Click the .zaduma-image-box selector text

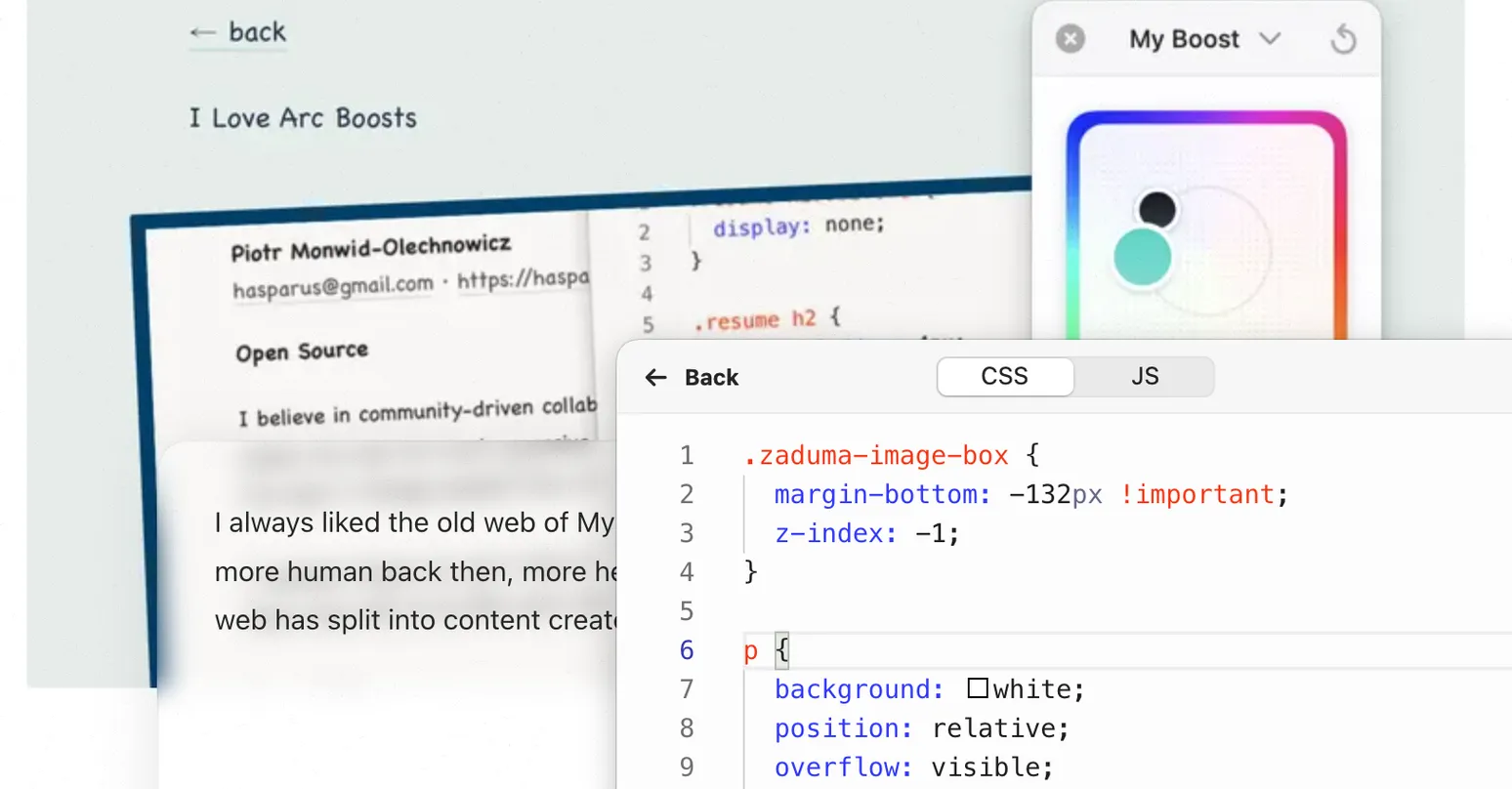click(x=875, y=455)
